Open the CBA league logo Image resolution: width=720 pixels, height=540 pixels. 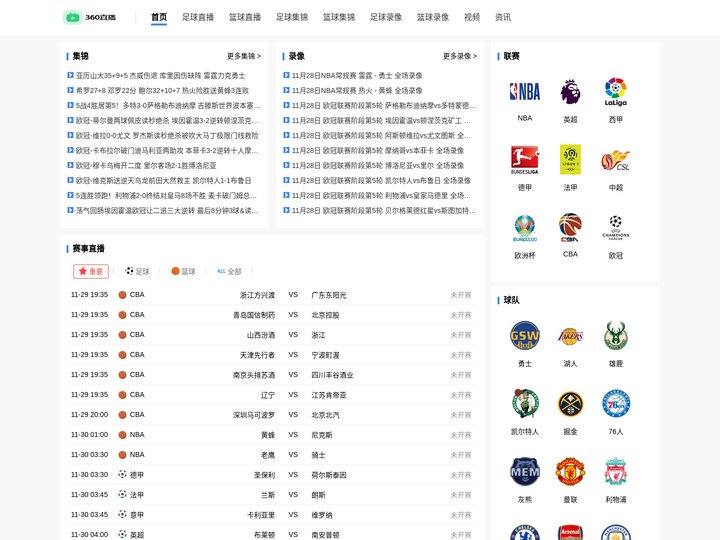click(570, 227)
